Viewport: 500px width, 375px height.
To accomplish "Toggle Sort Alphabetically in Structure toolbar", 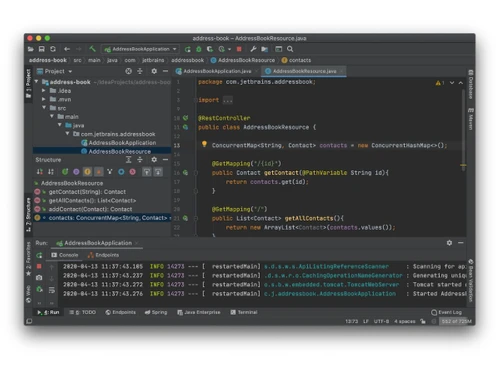I will (x=51, y=172).
